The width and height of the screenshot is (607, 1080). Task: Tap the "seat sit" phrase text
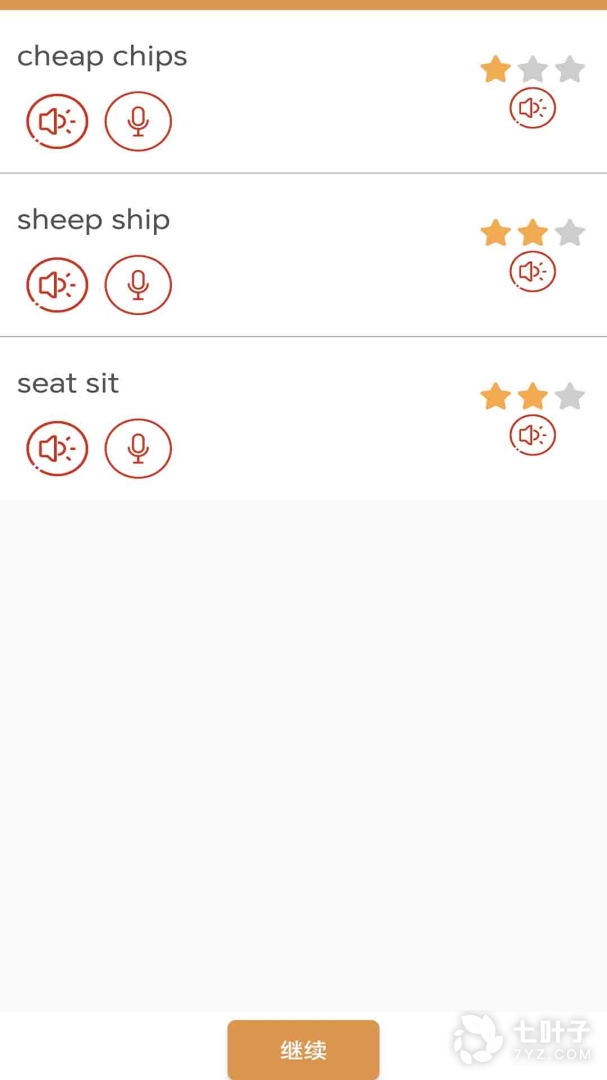pyautogui.click(x=68, y=384)
